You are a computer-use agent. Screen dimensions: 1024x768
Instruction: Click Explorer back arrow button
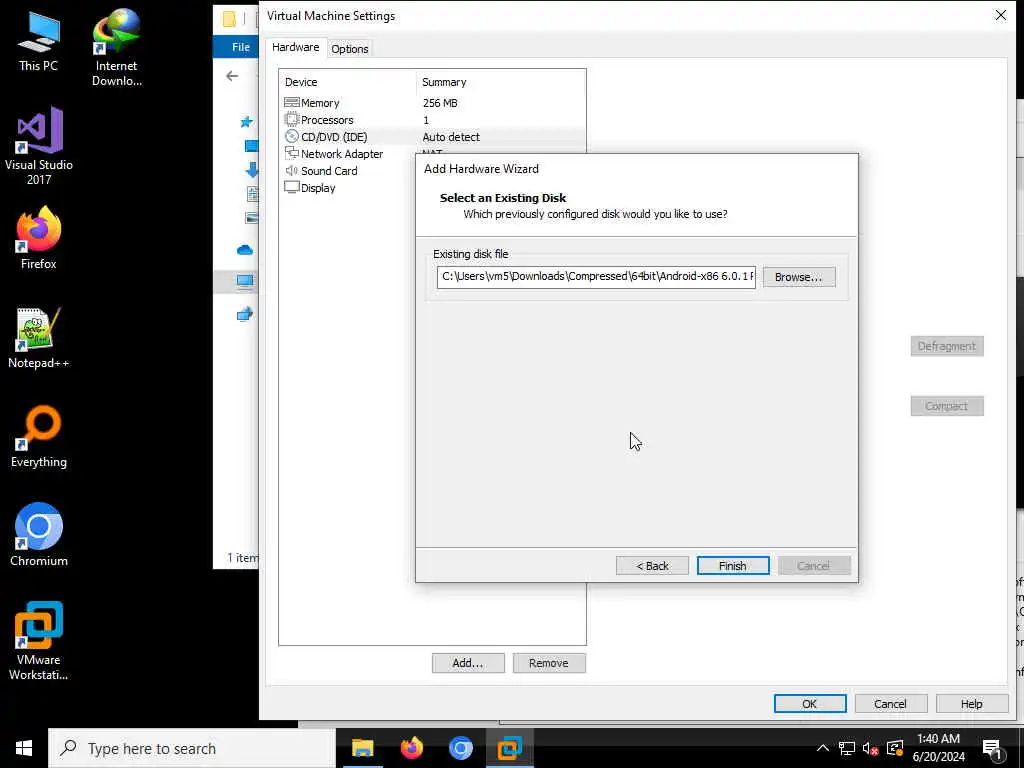[232, 76]
